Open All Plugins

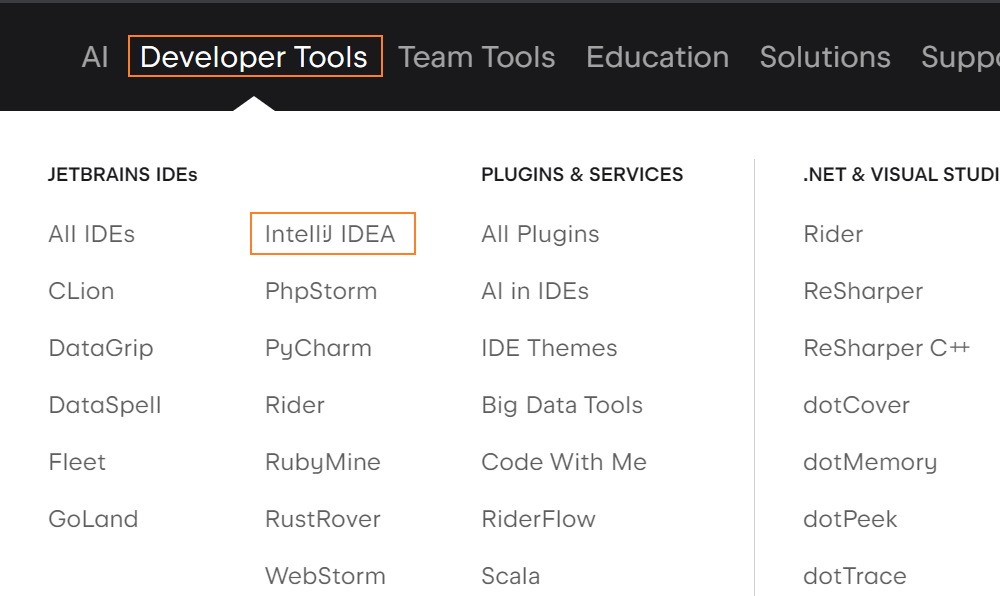coord(540,234)
